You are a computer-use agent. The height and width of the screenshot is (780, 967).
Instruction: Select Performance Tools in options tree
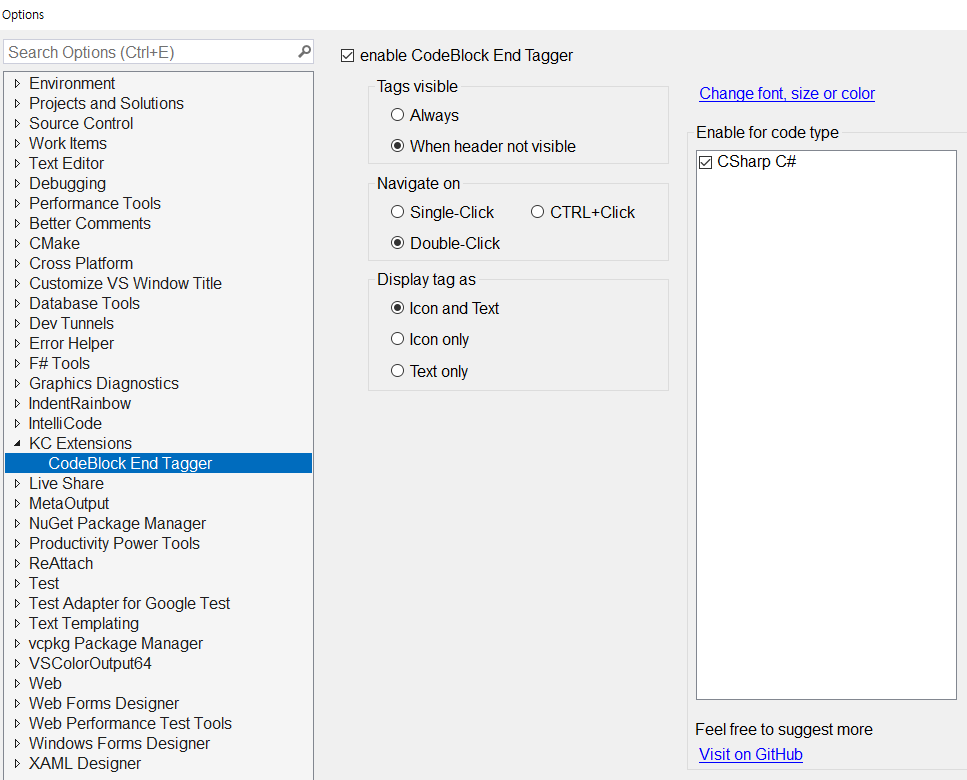pos(95,203)
